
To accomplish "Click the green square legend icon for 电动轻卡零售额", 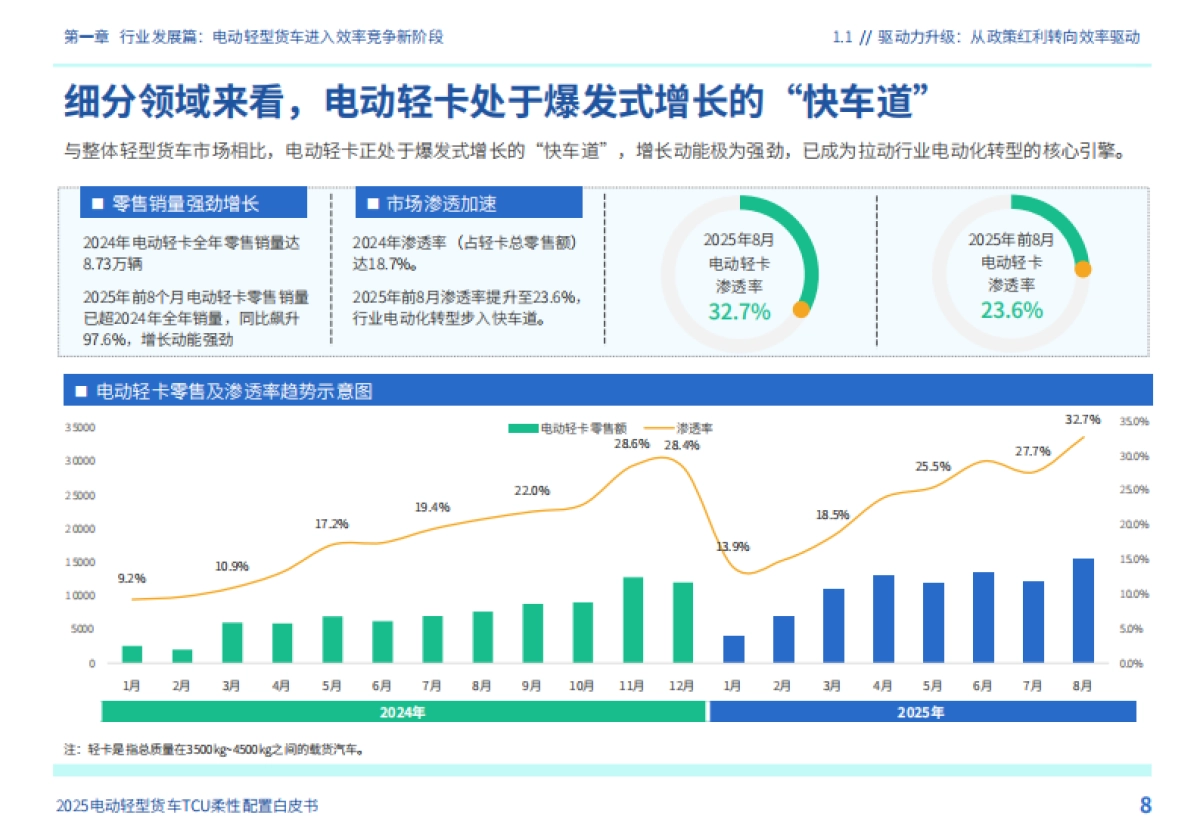I will click(x=523, y=427).
